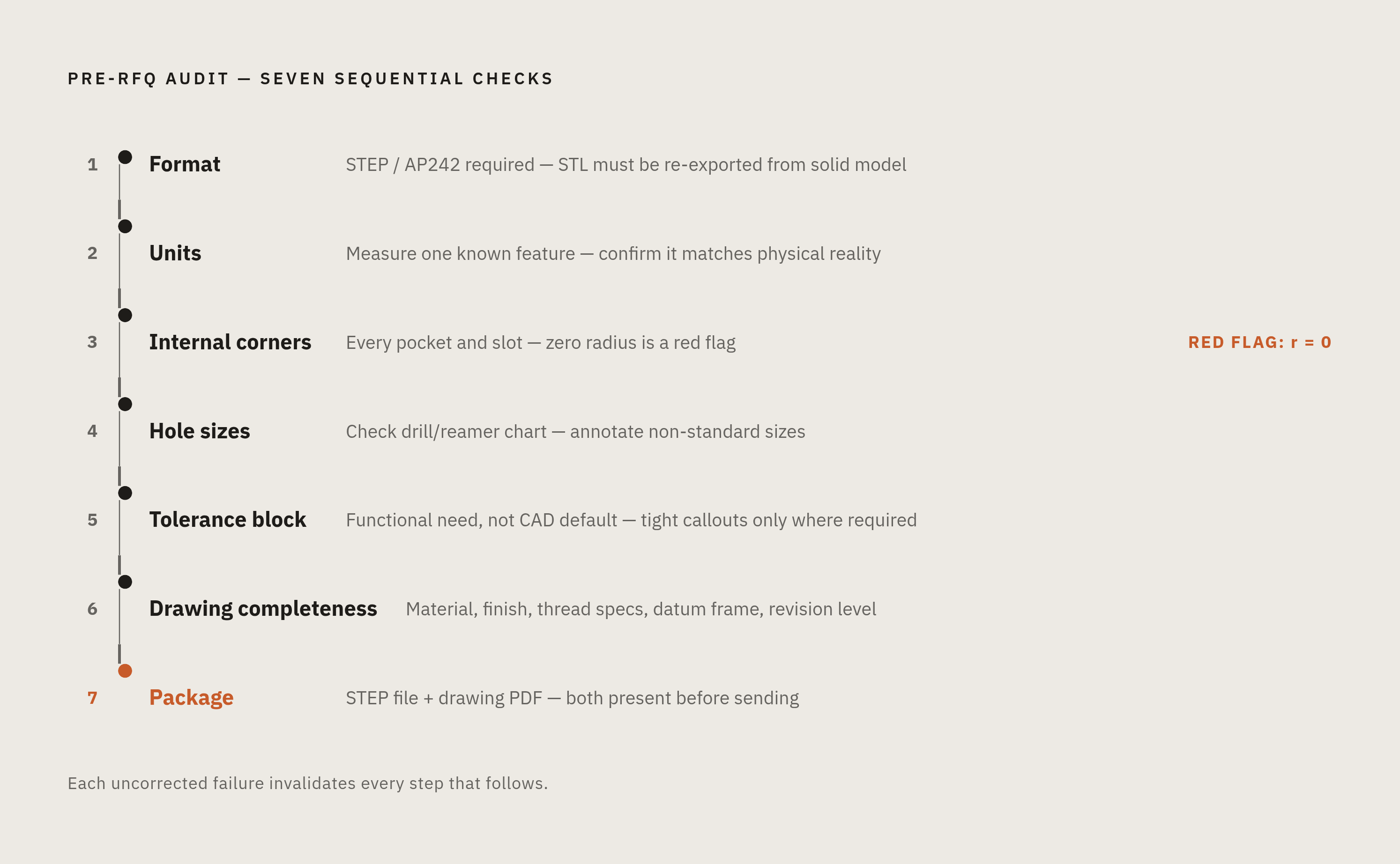Click the step 1 Format timeline dot
The width and height of the screenshot is (1400, 864).
click(125, 157)
